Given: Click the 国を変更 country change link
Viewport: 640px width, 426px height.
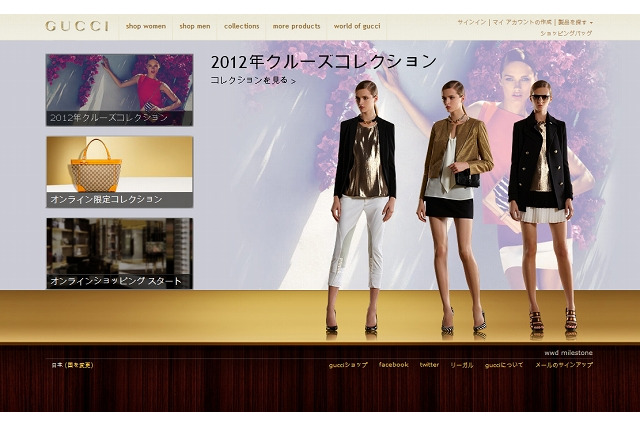Looking at the screenshot, I should click(x=80, y=365).
